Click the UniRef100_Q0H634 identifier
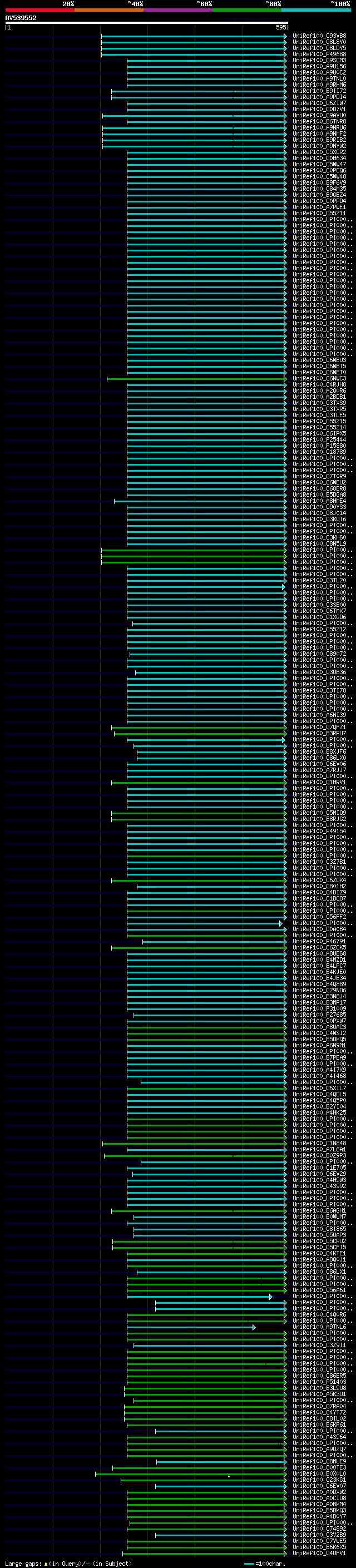Image resolution: width=356 pixels, height=1568 pixels. 319,159
